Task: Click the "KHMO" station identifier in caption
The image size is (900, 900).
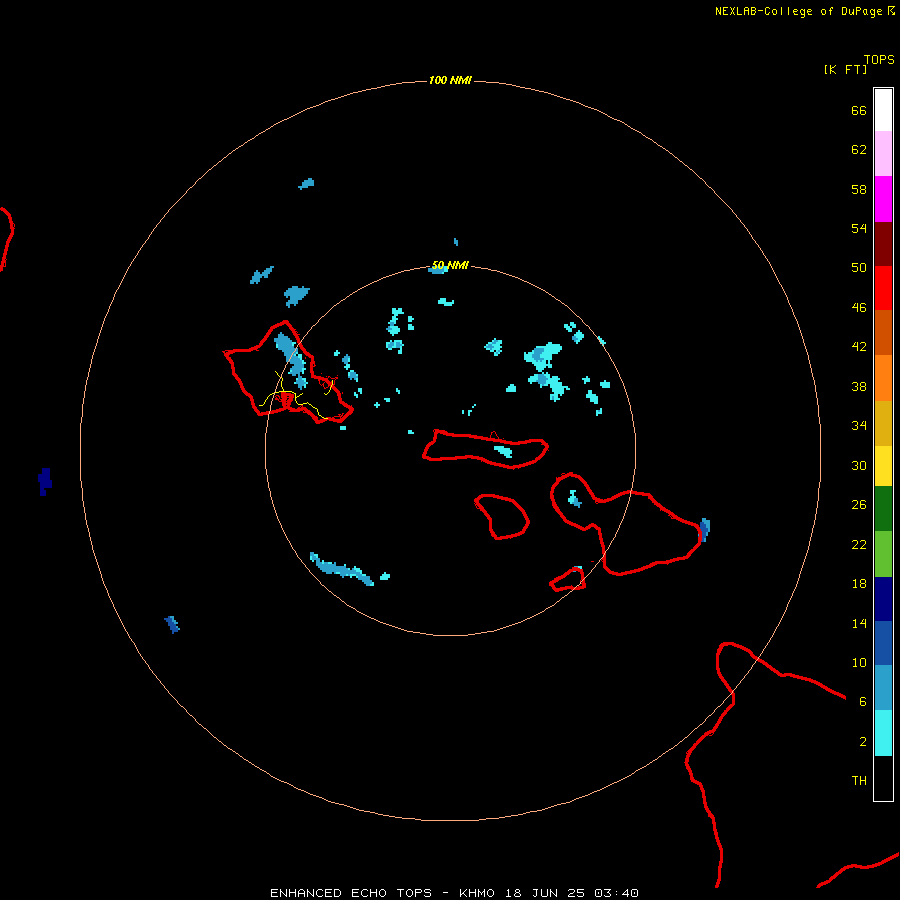Action: [x=476, y=893]
